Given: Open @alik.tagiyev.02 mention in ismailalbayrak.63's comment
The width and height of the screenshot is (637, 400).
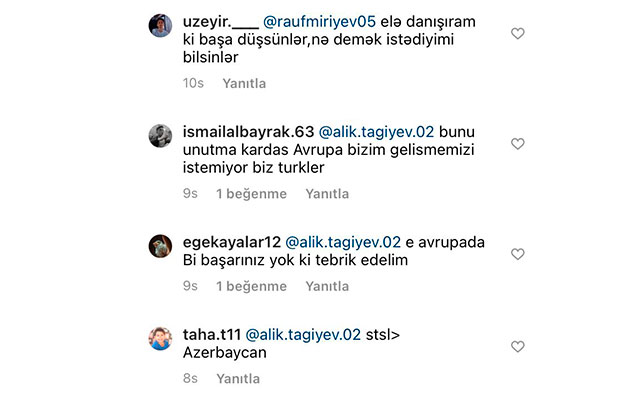Looking at the screenshot, I should 376,132.
